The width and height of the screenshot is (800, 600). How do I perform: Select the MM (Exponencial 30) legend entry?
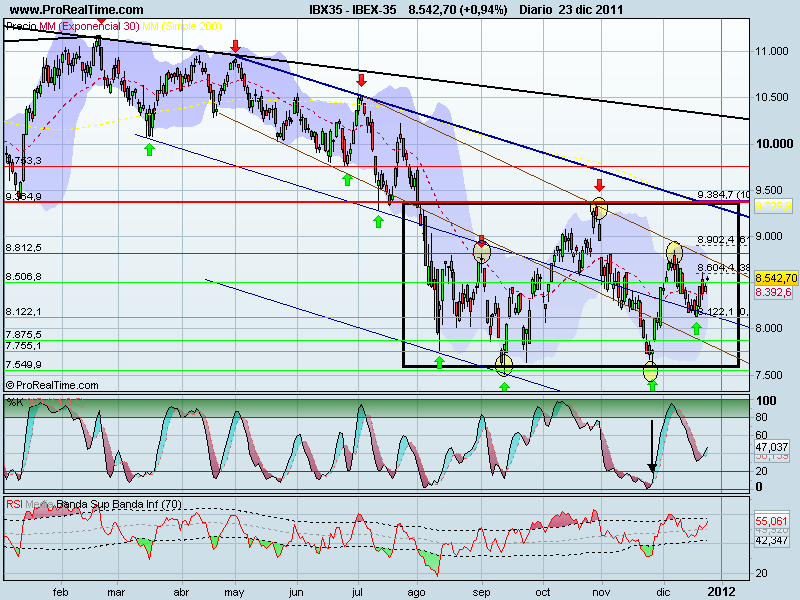tap(89, 26)
